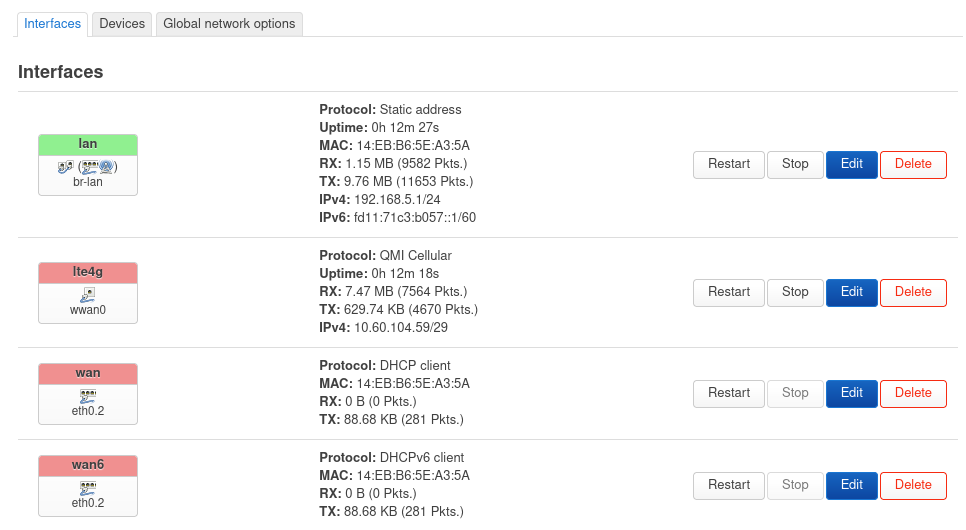Viewport: 966px width, 530px height.
Task: Edit the wan6 DHCPv6 interface
Action: coord(851,486)
